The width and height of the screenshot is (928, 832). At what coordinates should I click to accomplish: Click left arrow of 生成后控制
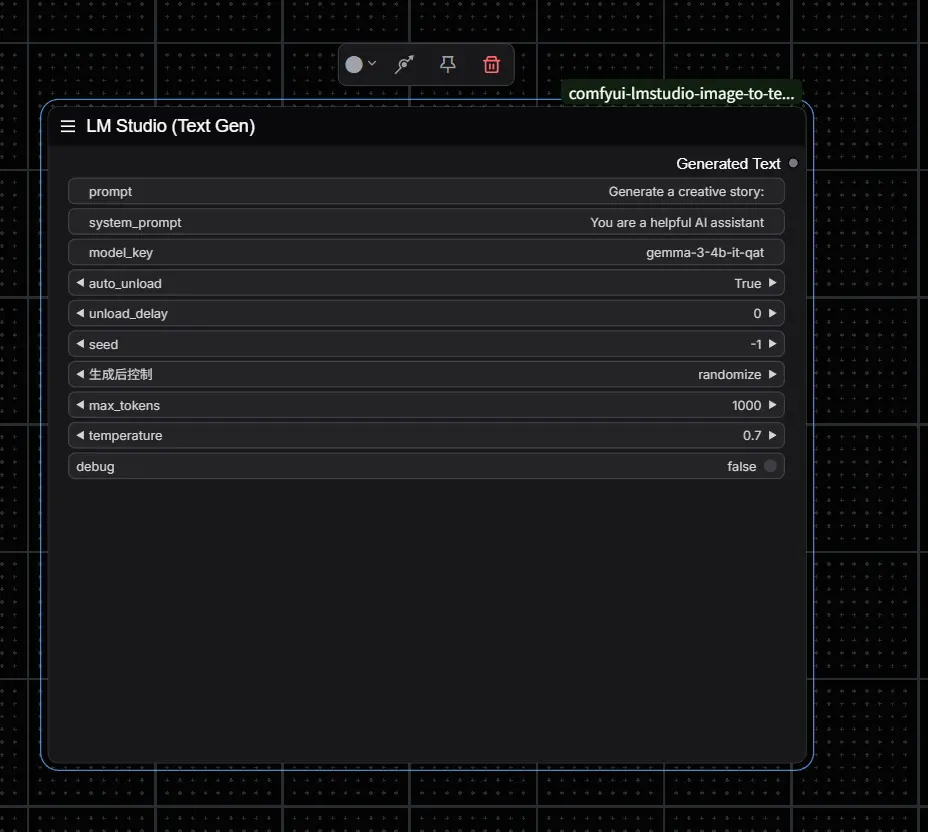coord(80,374)
